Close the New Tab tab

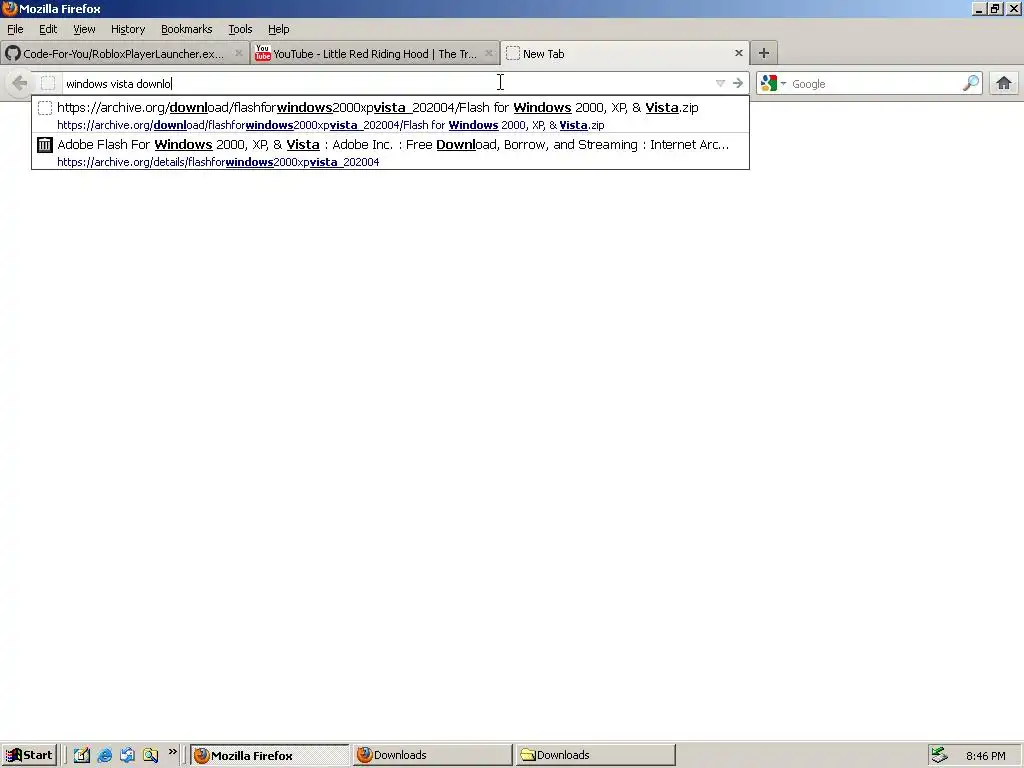point(739,53)
